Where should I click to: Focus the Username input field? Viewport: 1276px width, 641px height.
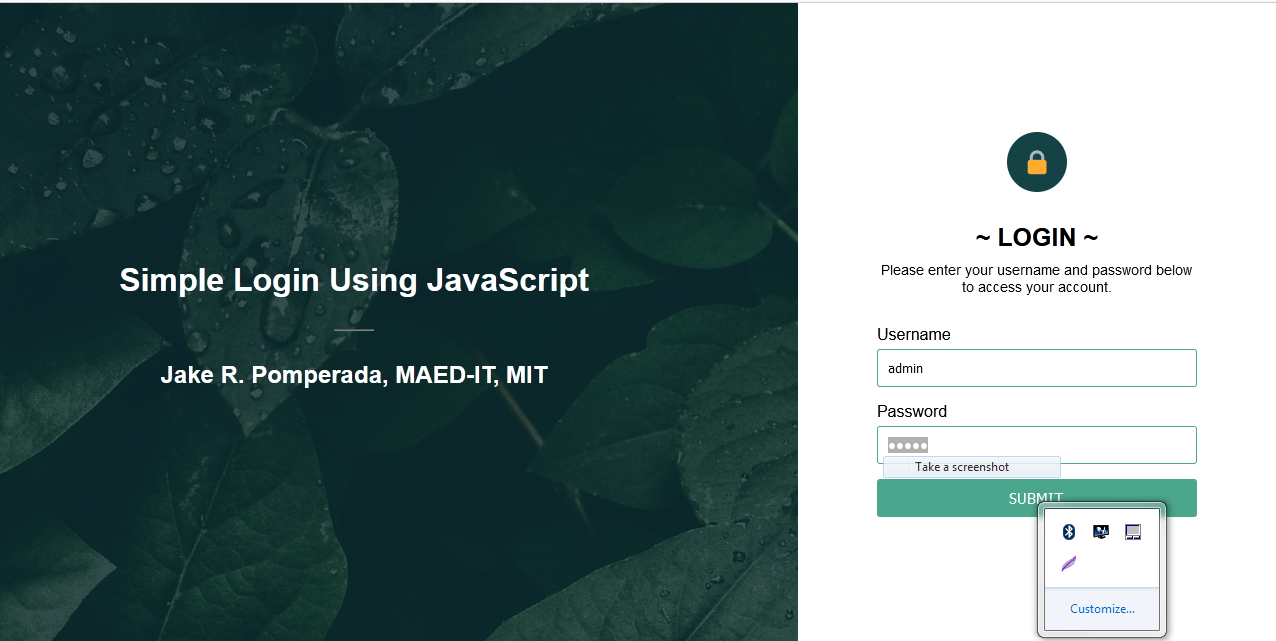point(1036,368)
